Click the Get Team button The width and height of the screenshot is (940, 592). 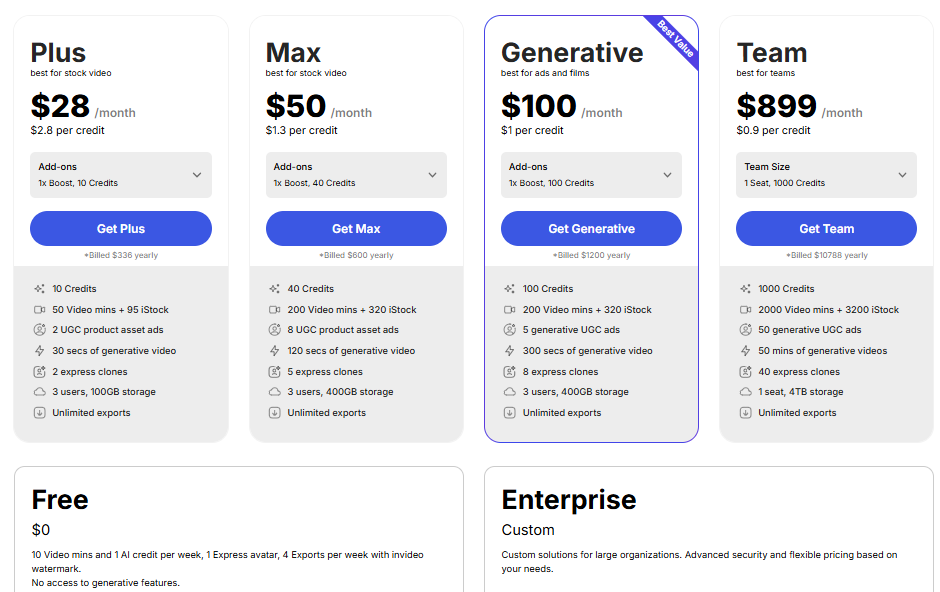coord(826,228)
